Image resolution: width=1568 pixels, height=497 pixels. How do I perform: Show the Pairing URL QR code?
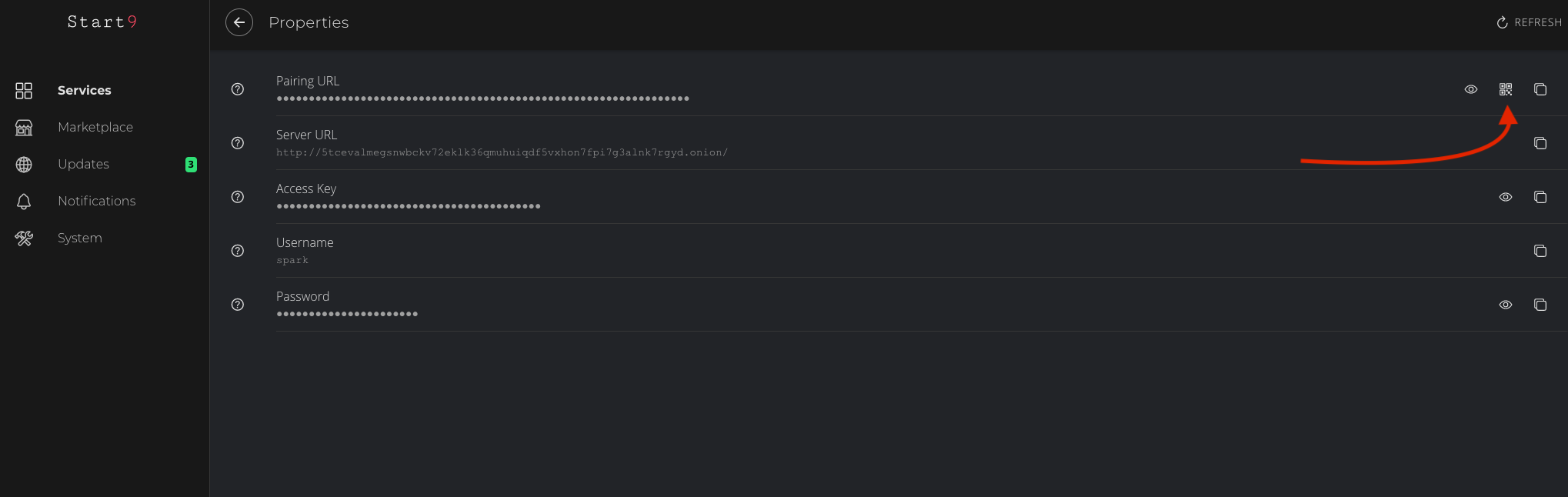[x=1506, y=89]
